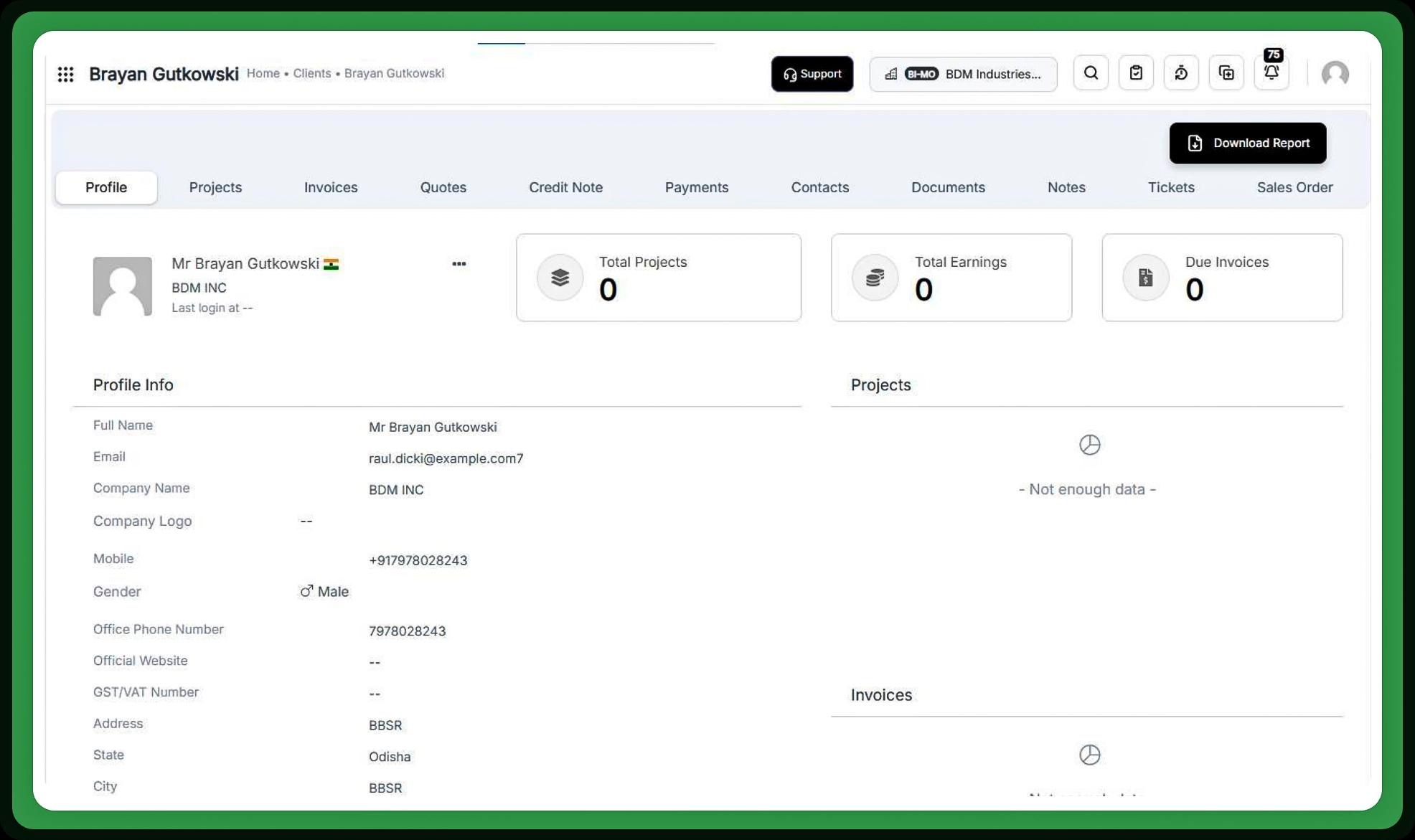Open the BDM Industries company switcher
The height and width of the screenshot is (840, 1415).
963,74
